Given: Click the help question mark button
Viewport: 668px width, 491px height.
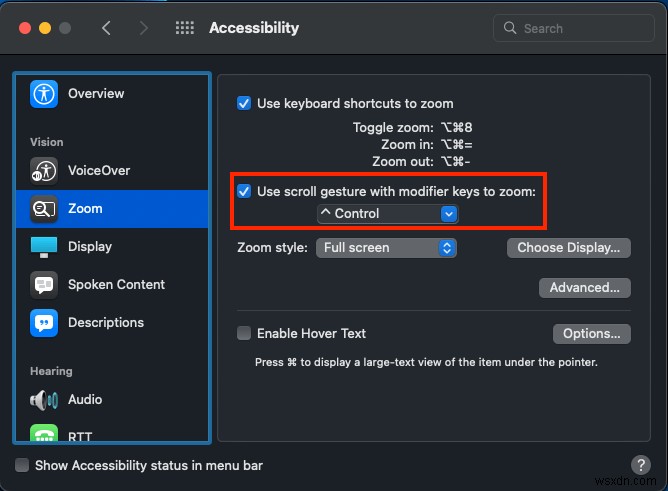Looking at the screenshot, I should pyautogui.click(x=641, y=465).
